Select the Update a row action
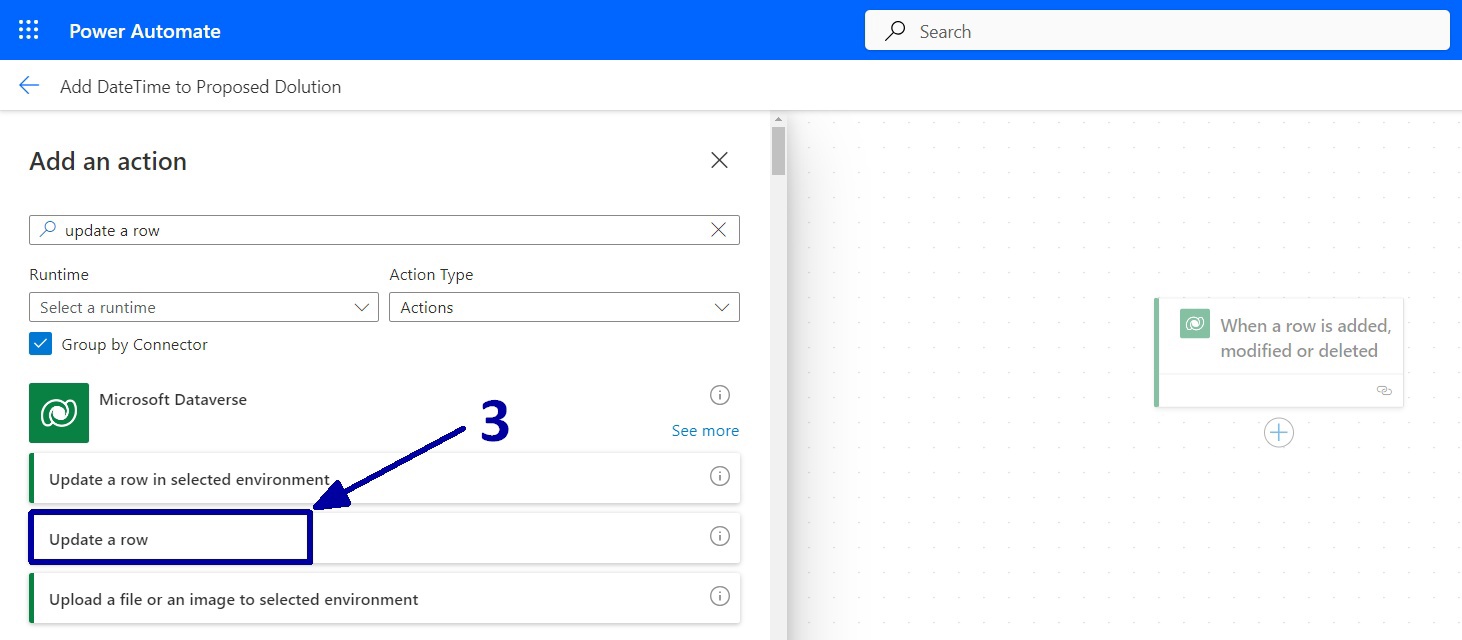The image size is (1462, 640). tap(385, 538)
